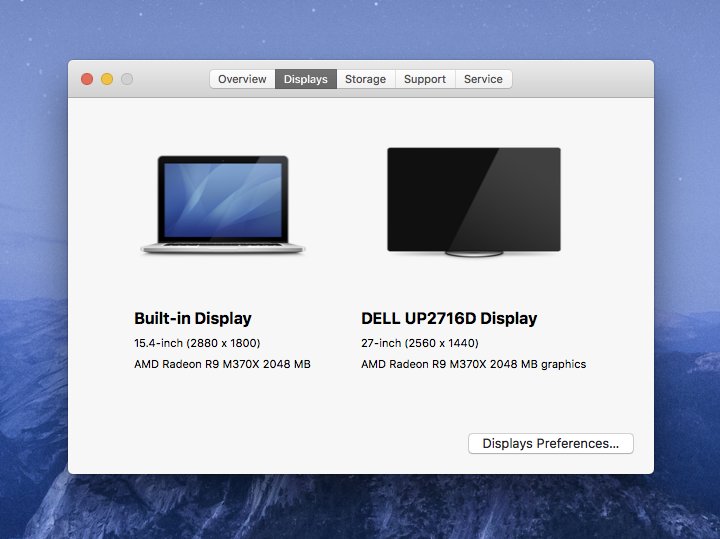Click the 15.4-inch (2880 x 1800) text
Viewport: 720px width, 539px height.
197,343
